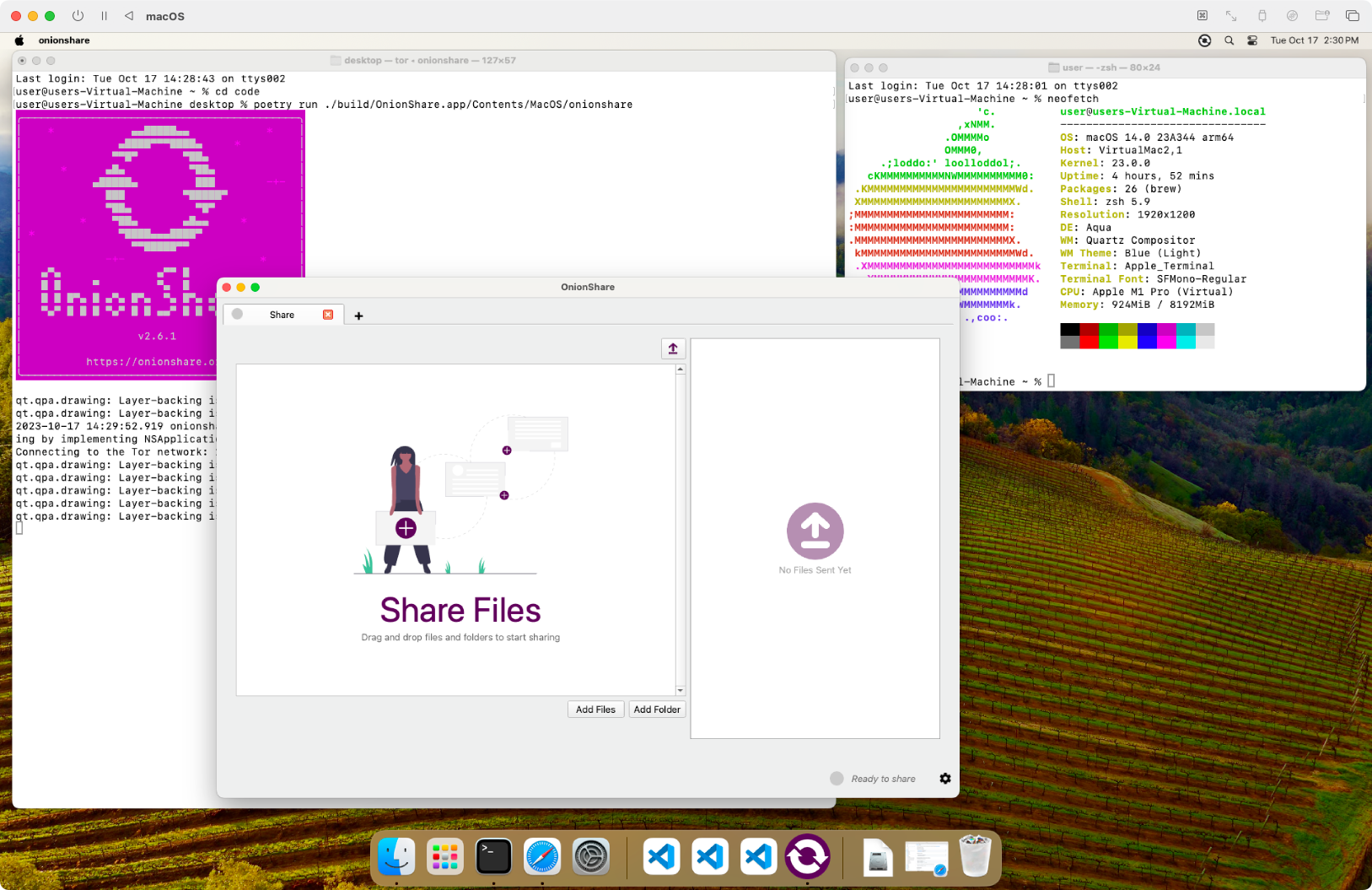Open the OnionShare settings gear
This screenshot has width=1372, height=890.
(x=945, y=779)
